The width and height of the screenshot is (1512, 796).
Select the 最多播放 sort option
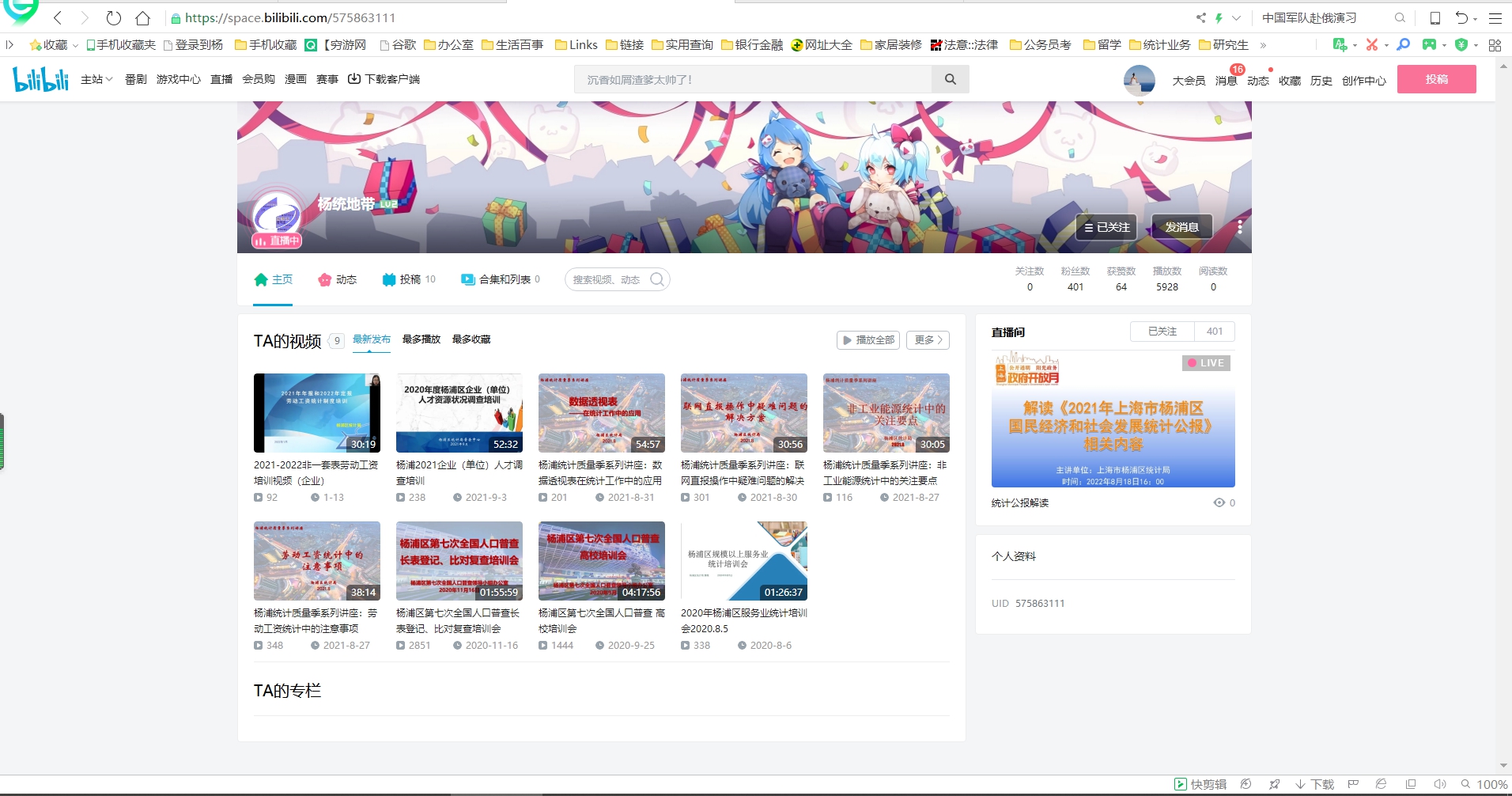[421, 339]
